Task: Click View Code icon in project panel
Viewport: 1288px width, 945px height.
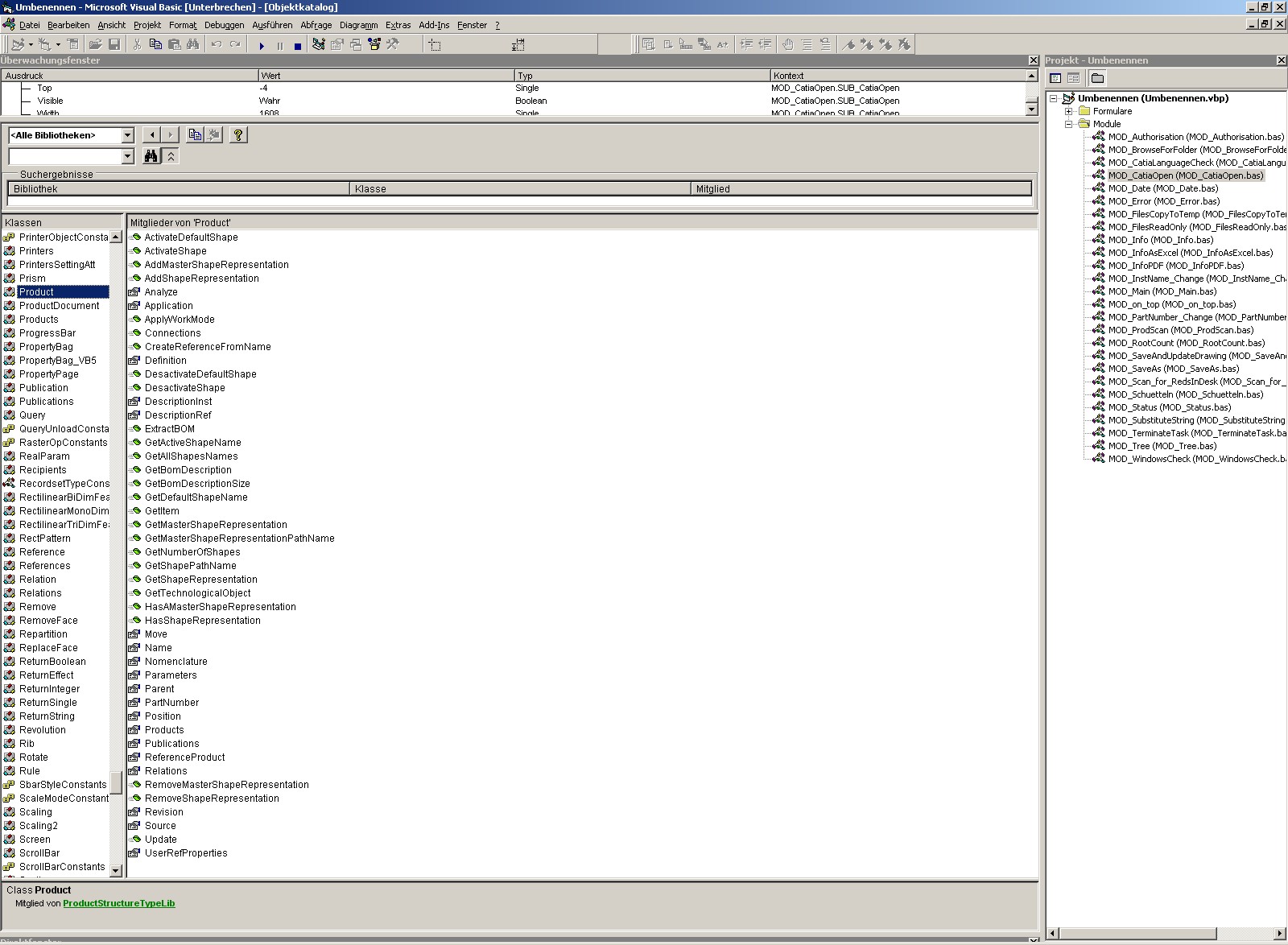Action: pos(1055,78)
